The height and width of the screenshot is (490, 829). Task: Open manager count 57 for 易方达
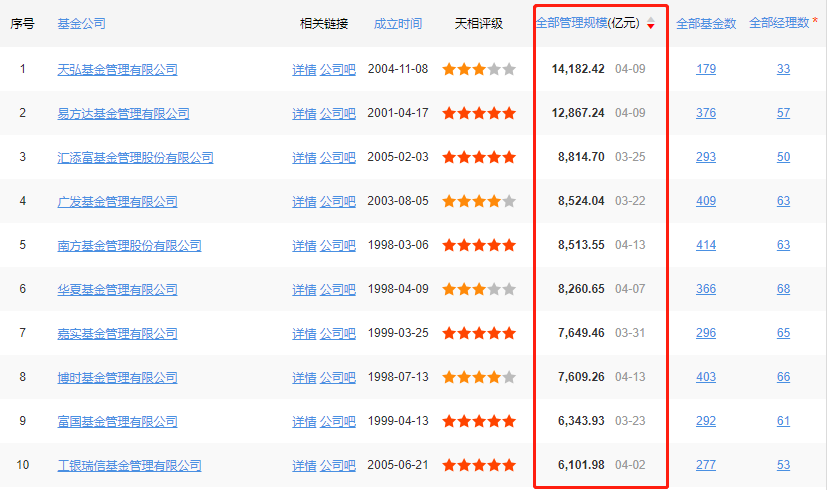(x=783, y=113)
